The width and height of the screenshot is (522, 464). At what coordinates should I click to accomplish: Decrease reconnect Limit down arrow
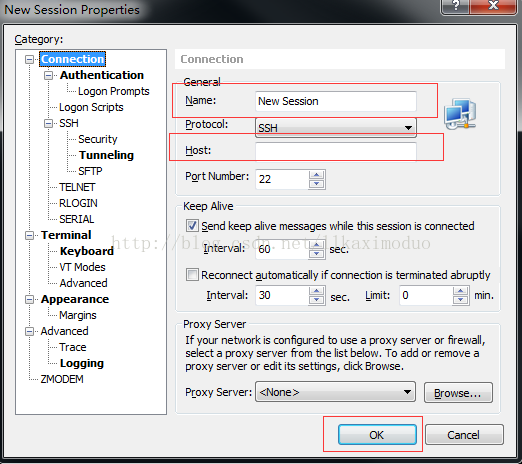pyautogui.click(x=461, y=300)
